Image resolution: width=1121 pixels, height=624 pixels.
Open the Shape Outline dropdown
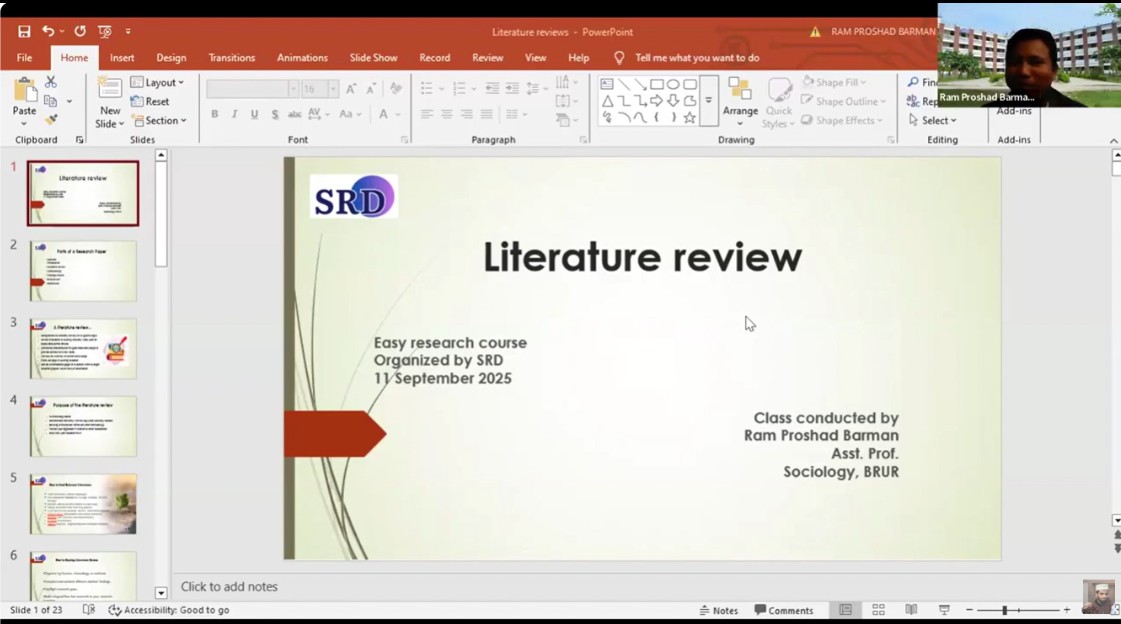[843, 101]
